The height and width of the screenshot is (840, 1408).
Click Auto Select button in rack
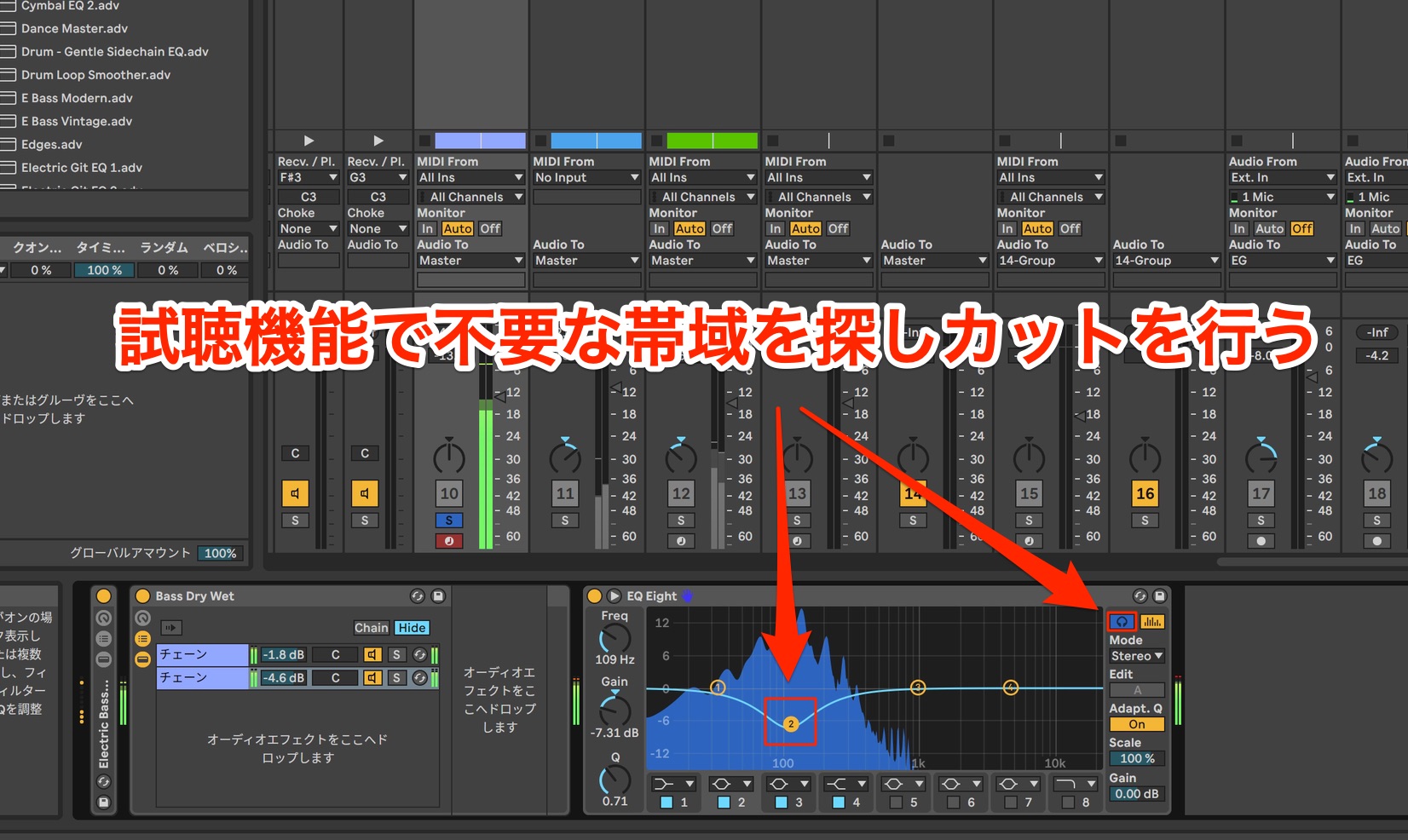point(171,628)
